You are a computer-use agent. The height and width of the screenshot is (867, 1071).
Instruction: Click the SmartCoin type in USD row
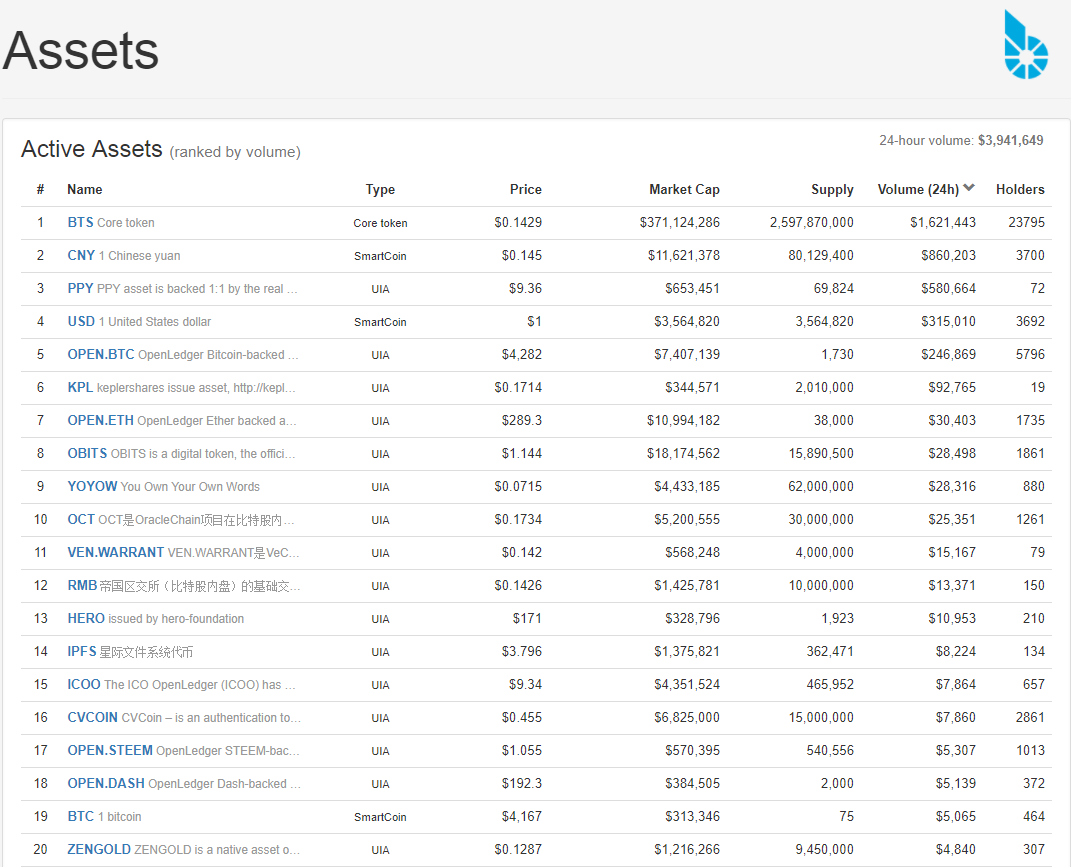point(380,322)
